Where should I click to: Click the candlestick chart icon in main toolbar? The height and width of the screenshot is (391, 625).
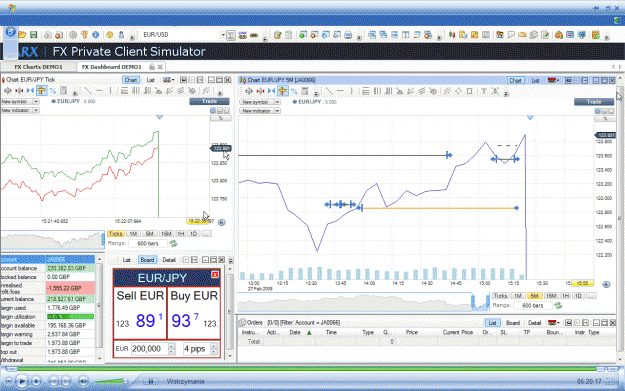coord(452,35)
